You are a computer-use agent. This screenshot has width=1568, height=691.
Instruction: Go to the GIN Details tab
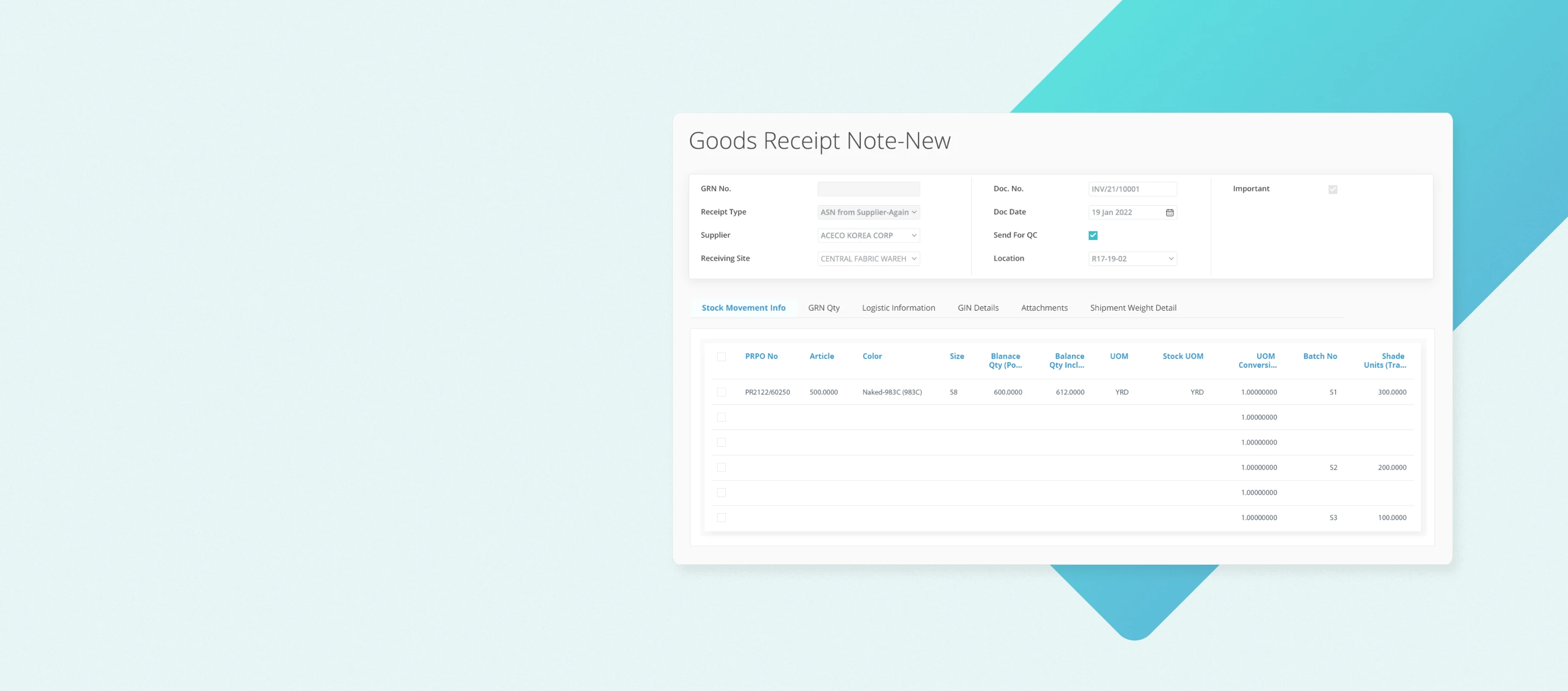coord(978,308)
